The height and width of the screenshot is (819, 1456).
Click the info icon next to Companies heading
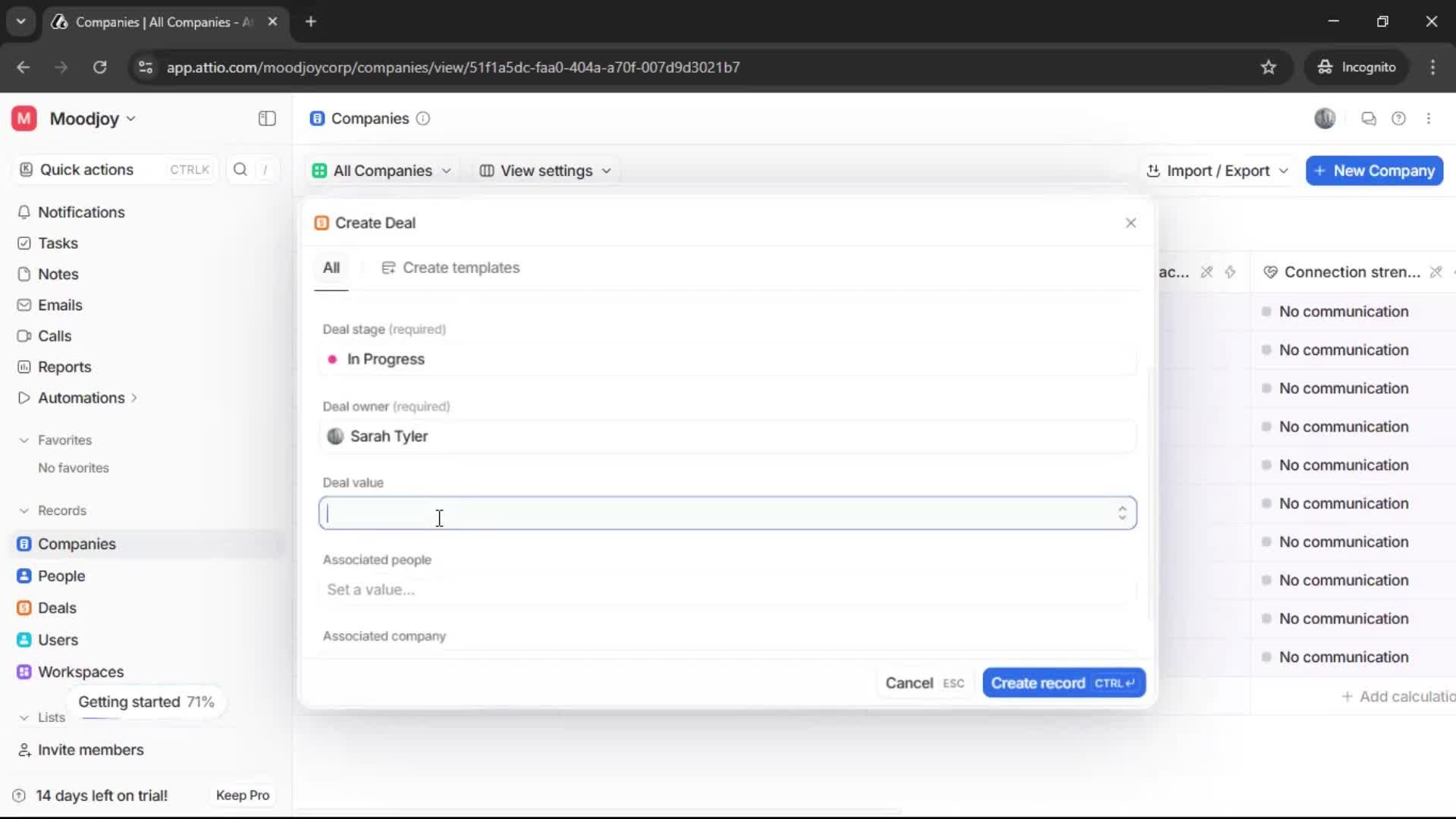(x=423, y=119)
